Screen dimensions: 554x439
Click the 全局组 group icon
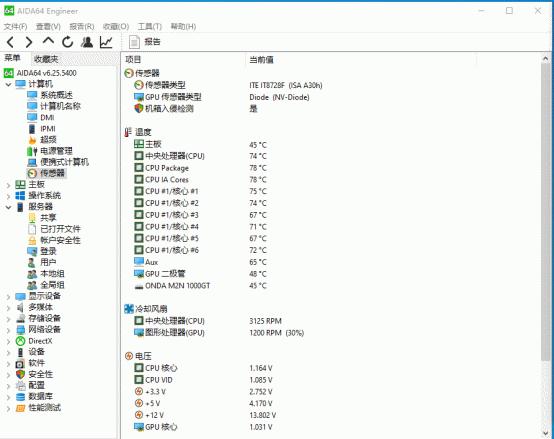click(x=32, y=285)
